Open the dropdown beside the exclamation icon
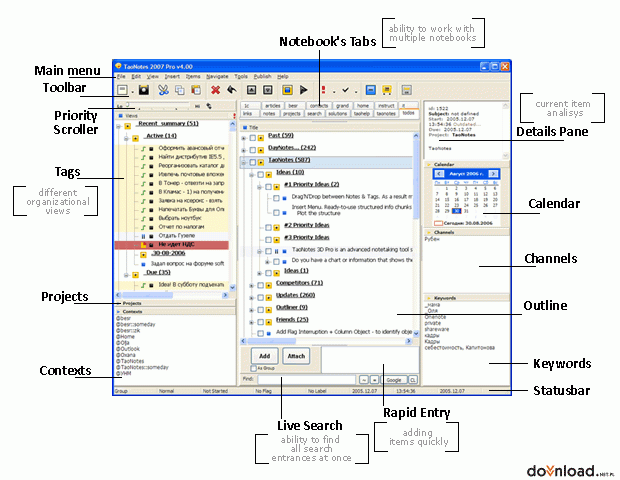 point(334,92)
